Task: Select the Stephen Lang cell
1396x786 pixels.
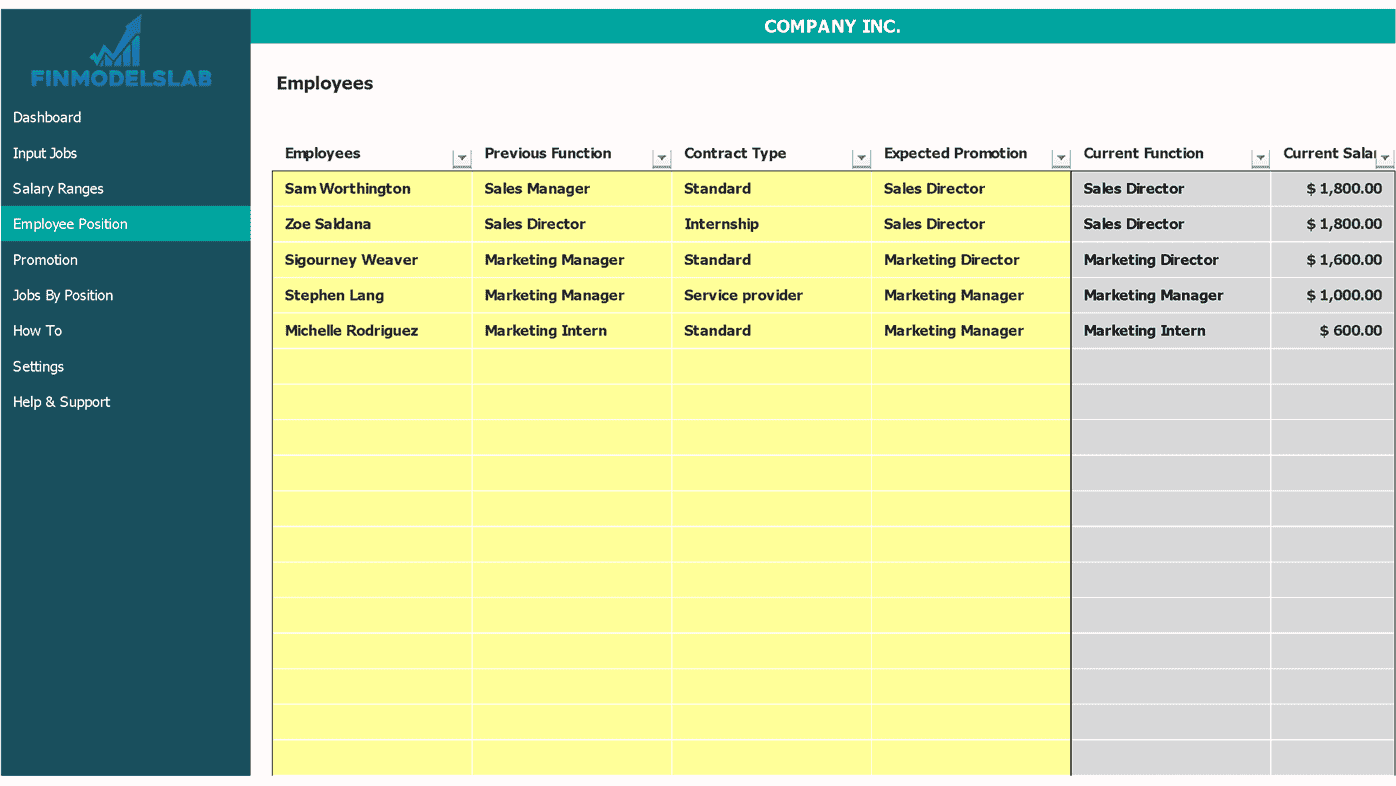Action: [x=372, y=295]
